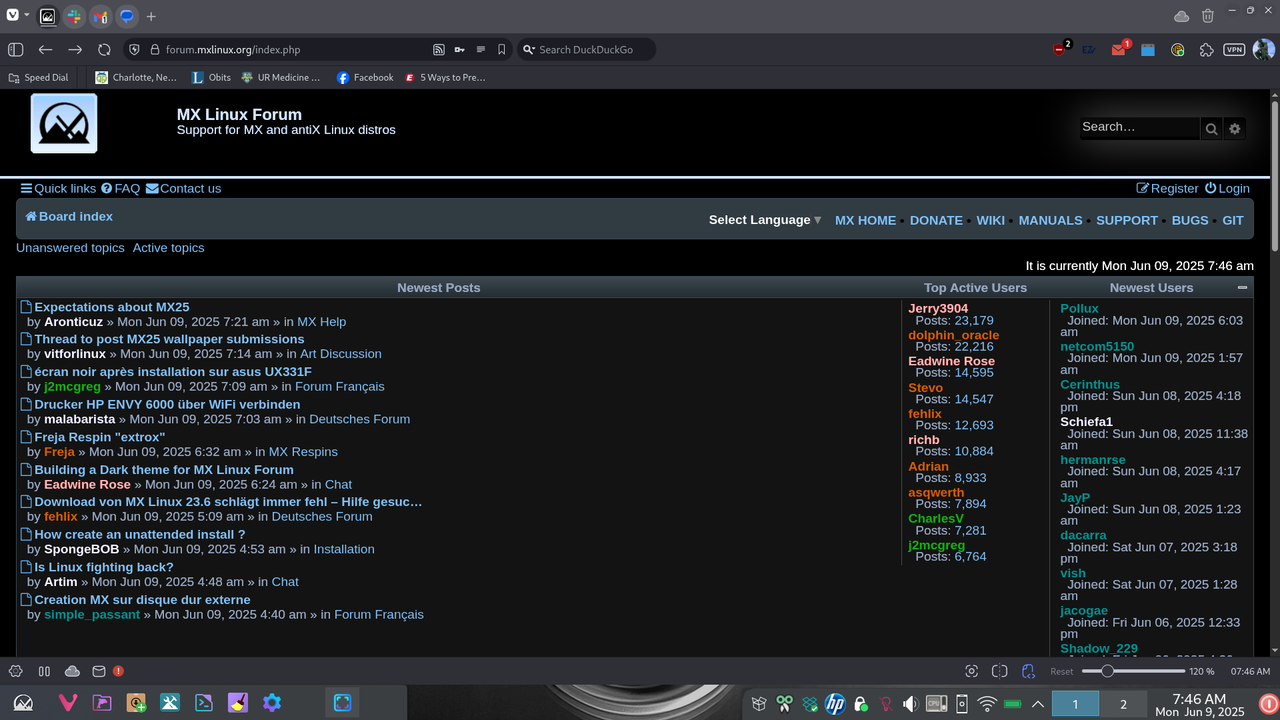Image resolution: width=1280 pixels, height=720 pixels.
Task: Open mail icon in status bar
Action: (x=98, y=671)
